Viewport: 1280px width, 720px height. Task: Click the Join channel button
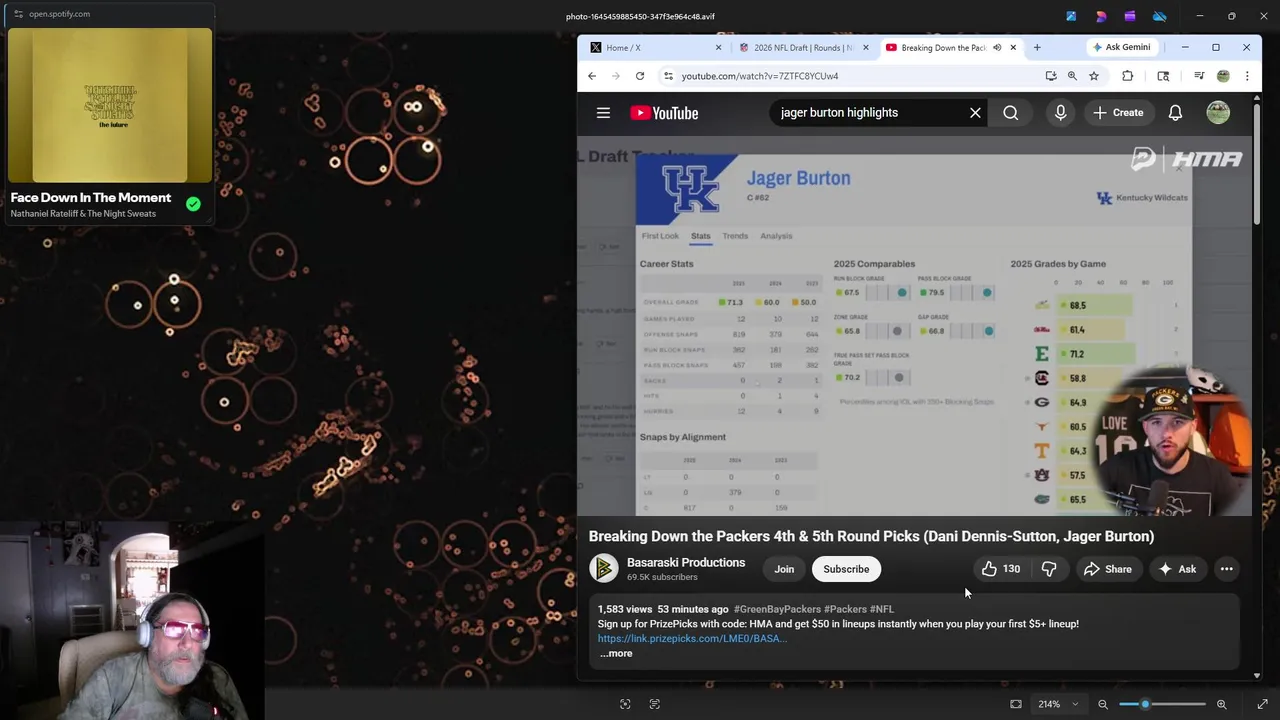784,569
